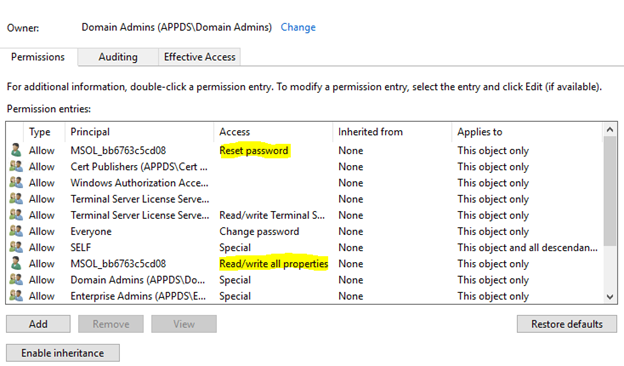Click the user icon in the Reset password row
Screen dimensions: 624x366
(16, 150)
